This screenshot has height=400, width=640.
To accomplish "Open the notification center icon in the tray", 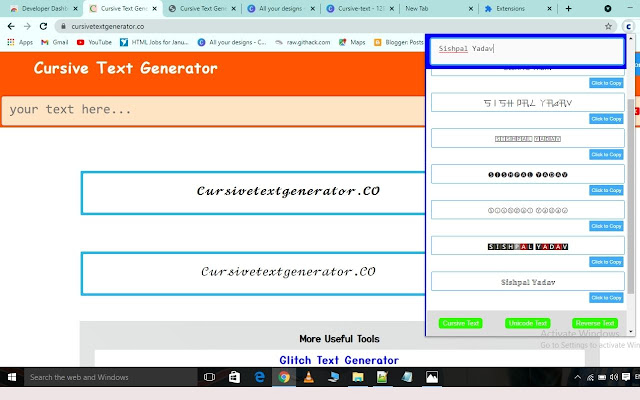I will 626,377.
